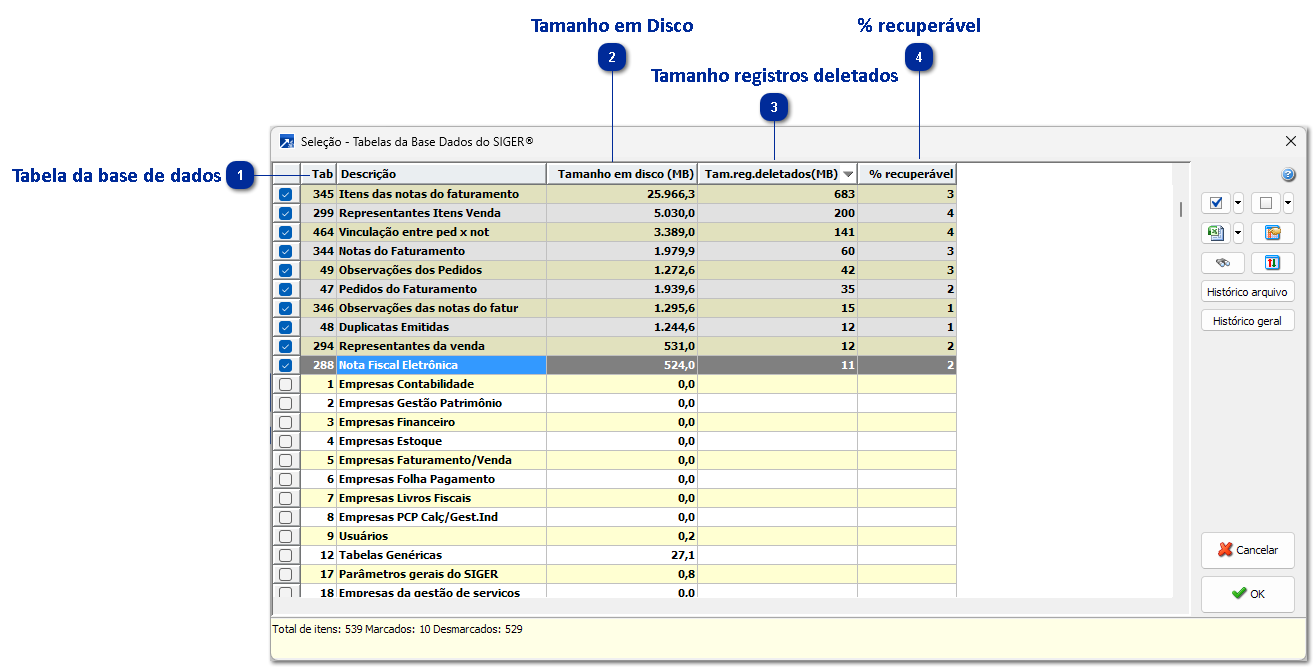
Task: Expand the Excel export dropdown arrow
Action: point(1238,233)
